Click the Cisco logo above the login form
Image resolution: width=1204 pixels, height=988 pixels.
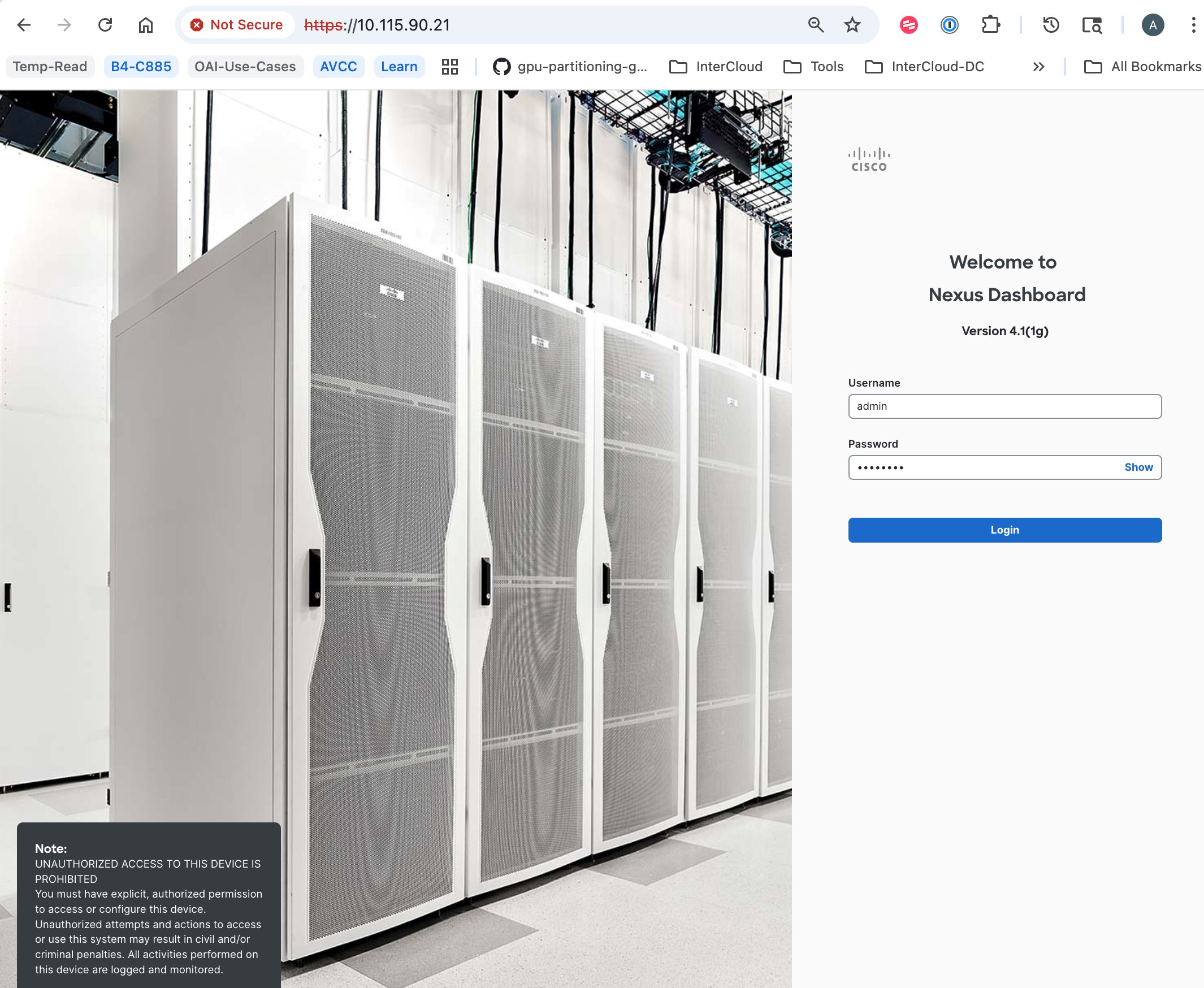(x=869, y=158)
